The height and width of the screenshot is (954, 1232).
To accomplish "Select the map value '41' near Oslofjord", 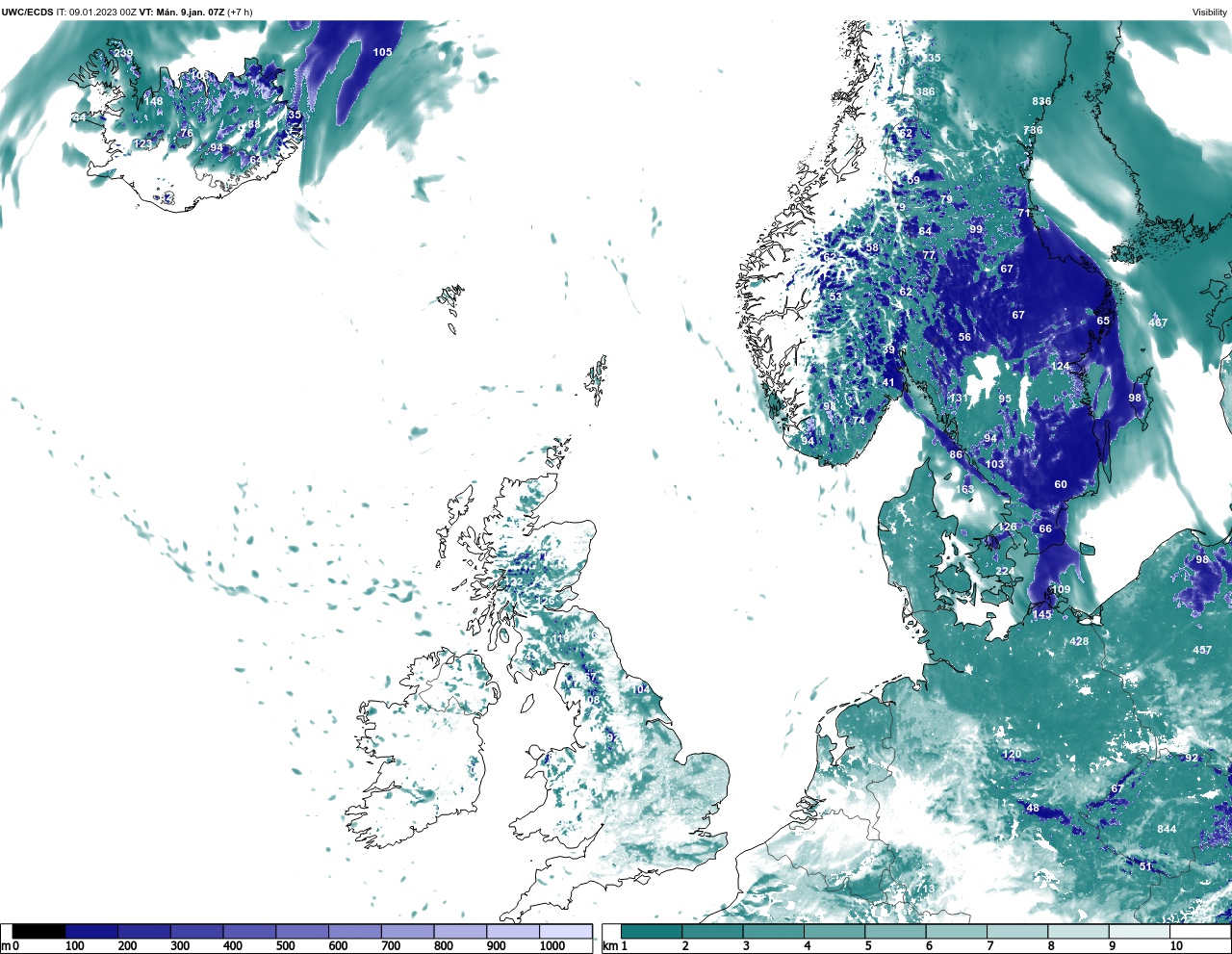I will click(888, 382).
